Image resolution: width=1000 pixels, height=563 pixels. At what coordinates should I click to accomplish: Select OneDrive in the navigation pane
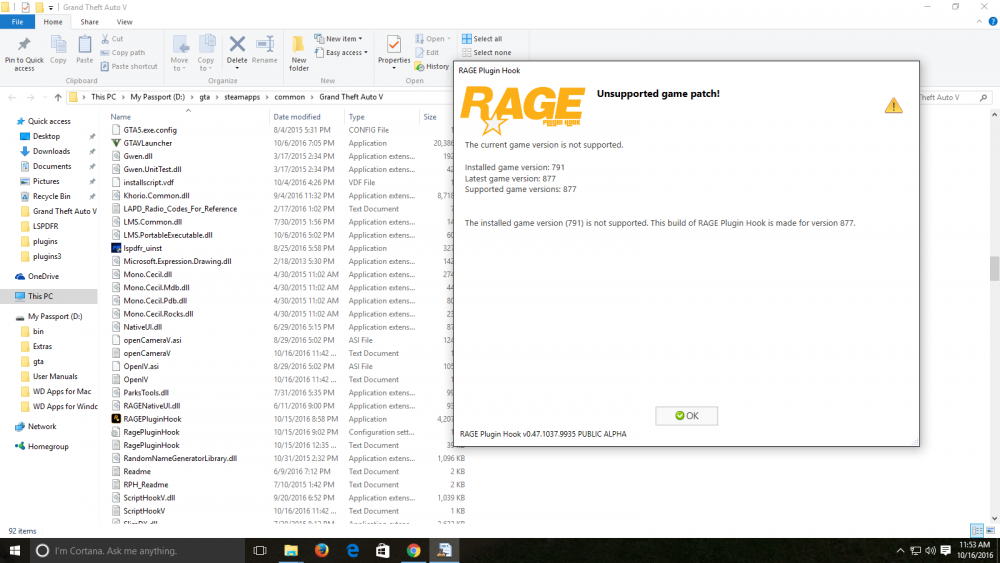[x=43, y=276]
